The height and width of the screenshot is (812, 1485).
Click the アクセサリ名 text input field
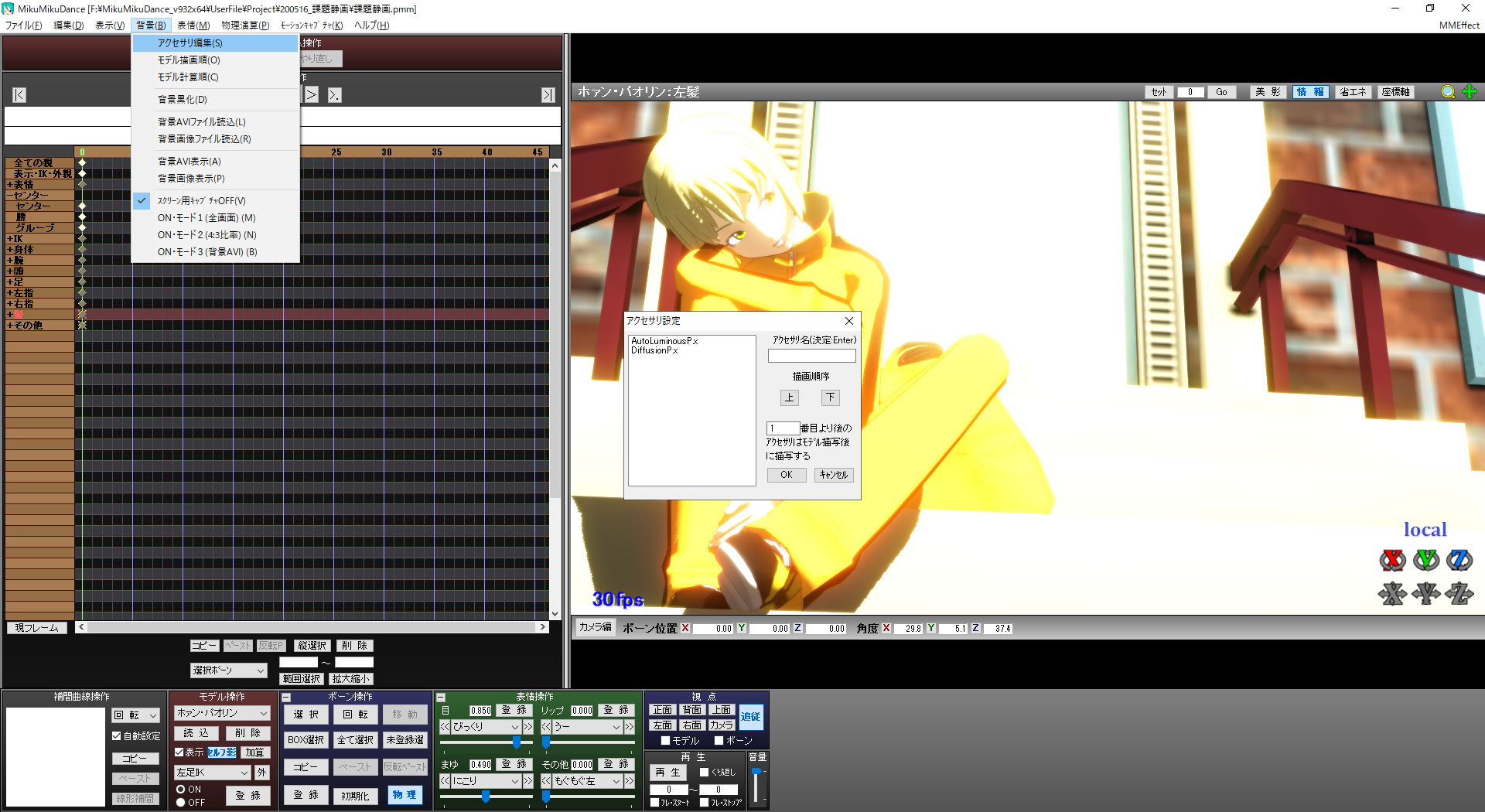pos(811,356)
